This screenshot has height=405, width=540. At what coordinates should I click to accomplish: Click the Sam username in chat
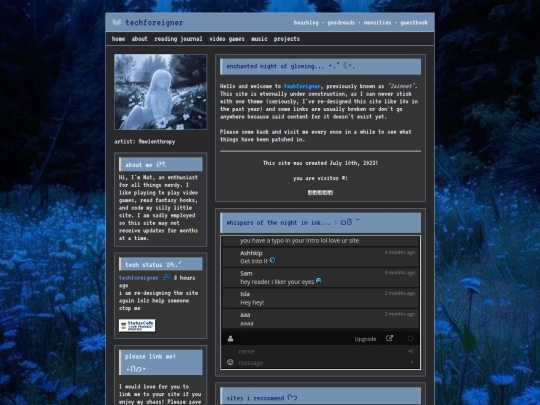(x=246, y=273)
